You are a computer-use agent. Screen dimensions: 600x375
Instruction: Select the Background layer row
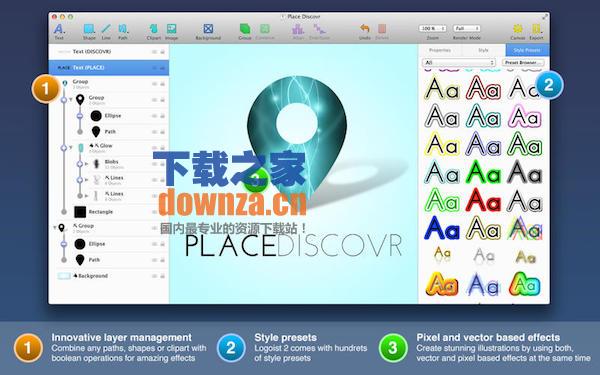coord(109,276)
